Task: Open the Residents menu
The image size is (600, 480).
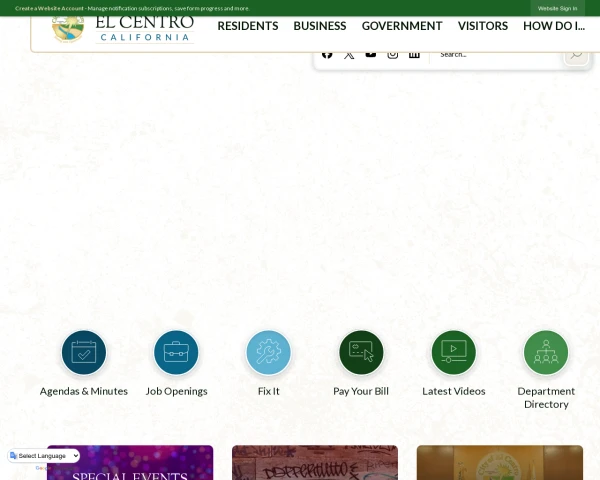Action: point(248,26)
